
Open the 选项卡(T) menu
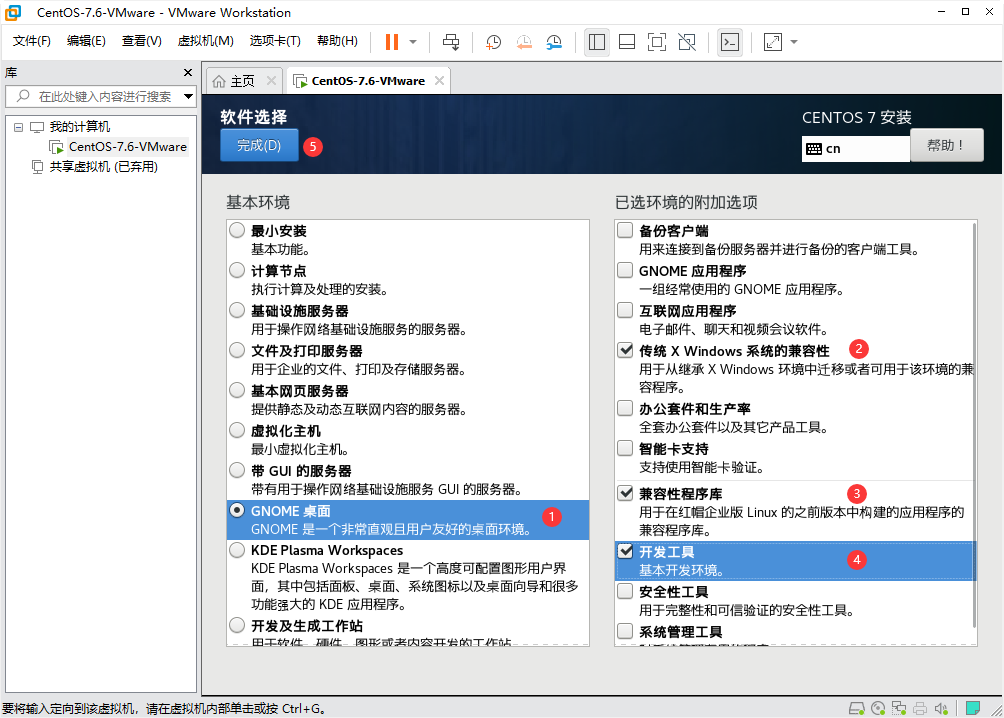[275, 41]
